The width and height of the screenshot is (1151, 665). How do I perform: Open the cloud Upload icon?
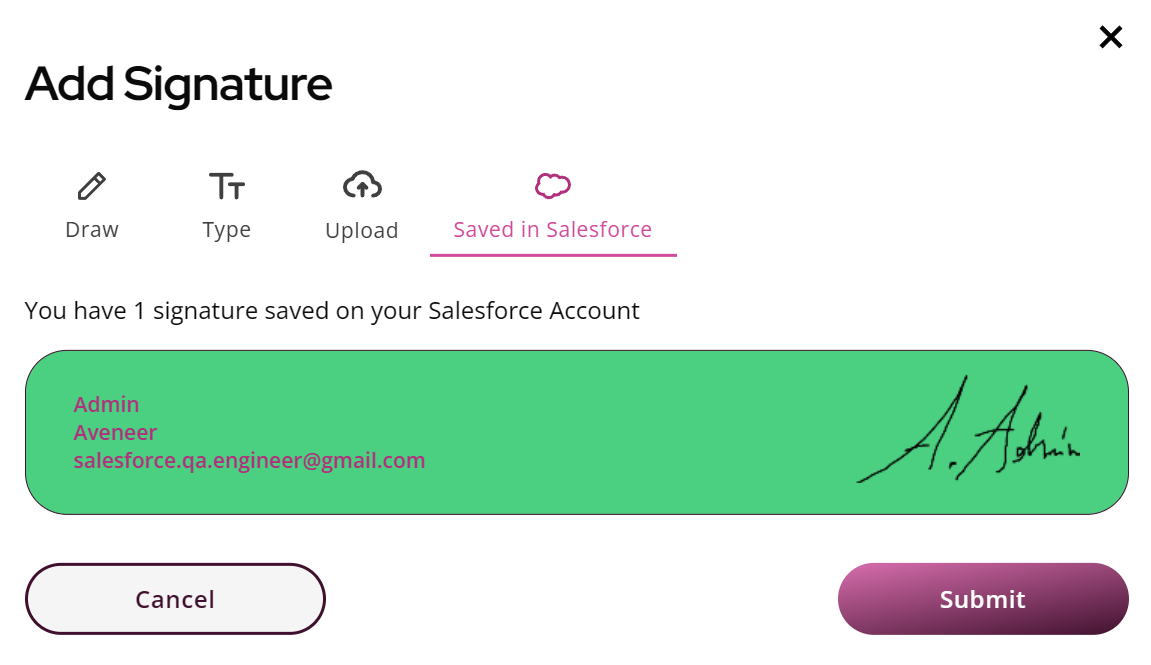pyautogui.click(x=362, y=186)
